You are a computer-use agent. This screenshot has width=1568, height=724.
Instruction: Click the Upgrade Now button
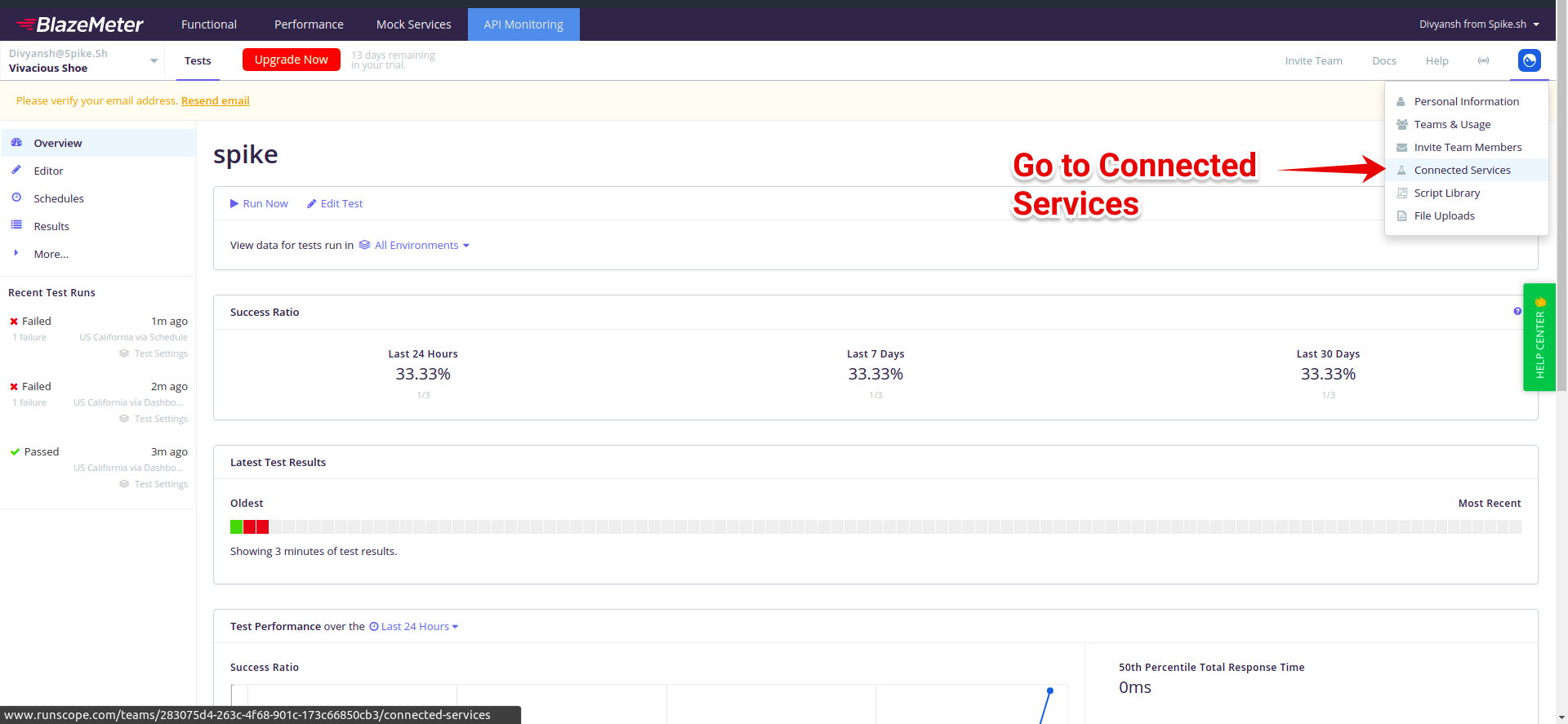click(292, 60)
